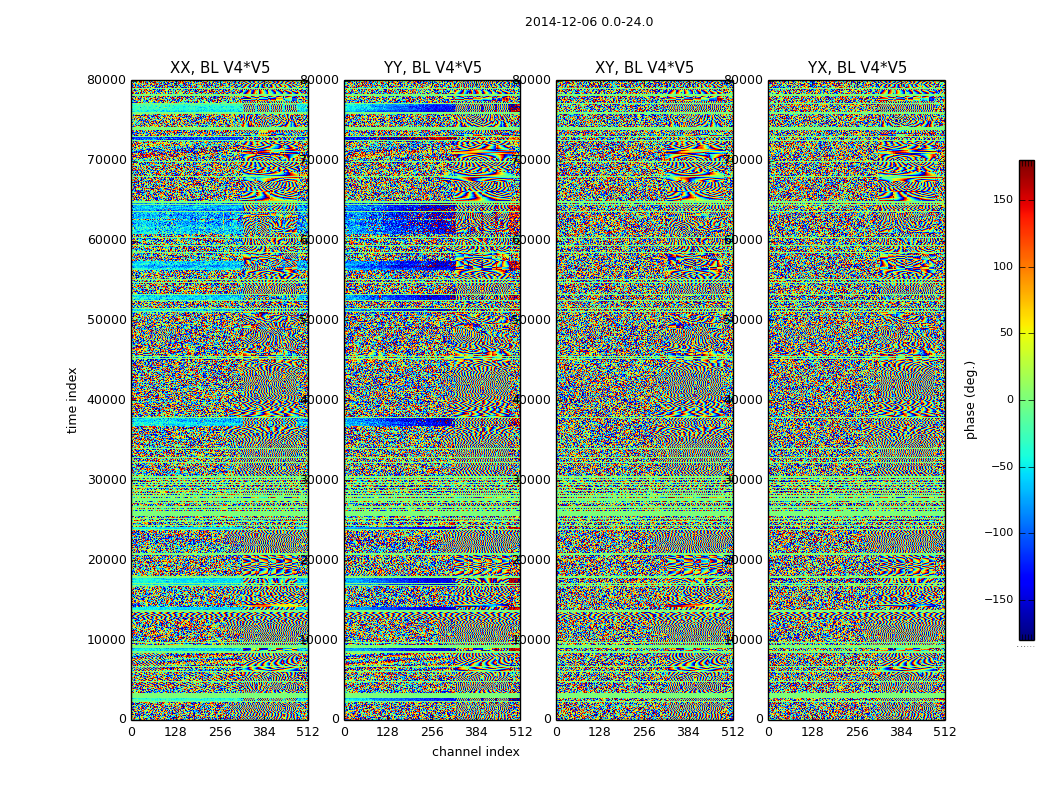Click the 'channel index' x-axis label
The width and height of the screenshot is (1050, 800).
point(475,752)
